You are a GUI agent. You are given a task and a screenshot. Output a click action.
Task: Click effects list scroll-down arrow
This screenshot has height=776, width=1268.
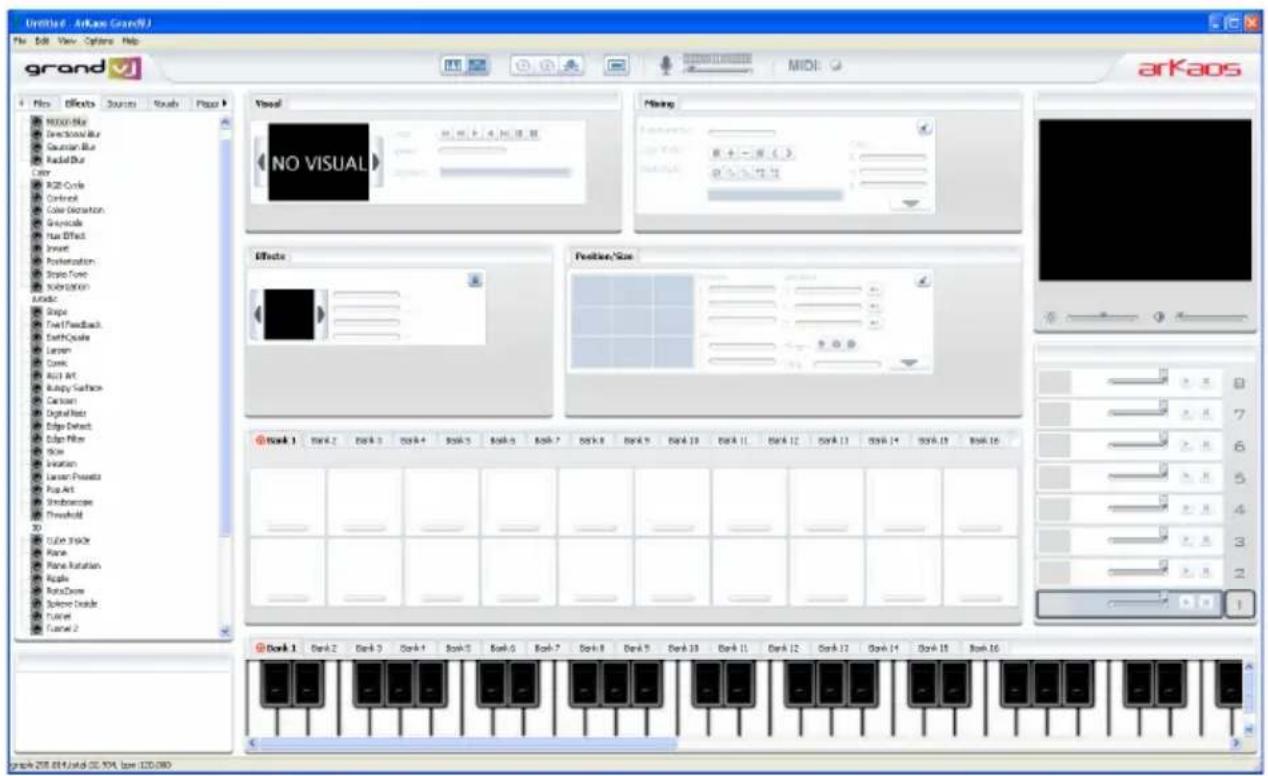pos(224,632)
